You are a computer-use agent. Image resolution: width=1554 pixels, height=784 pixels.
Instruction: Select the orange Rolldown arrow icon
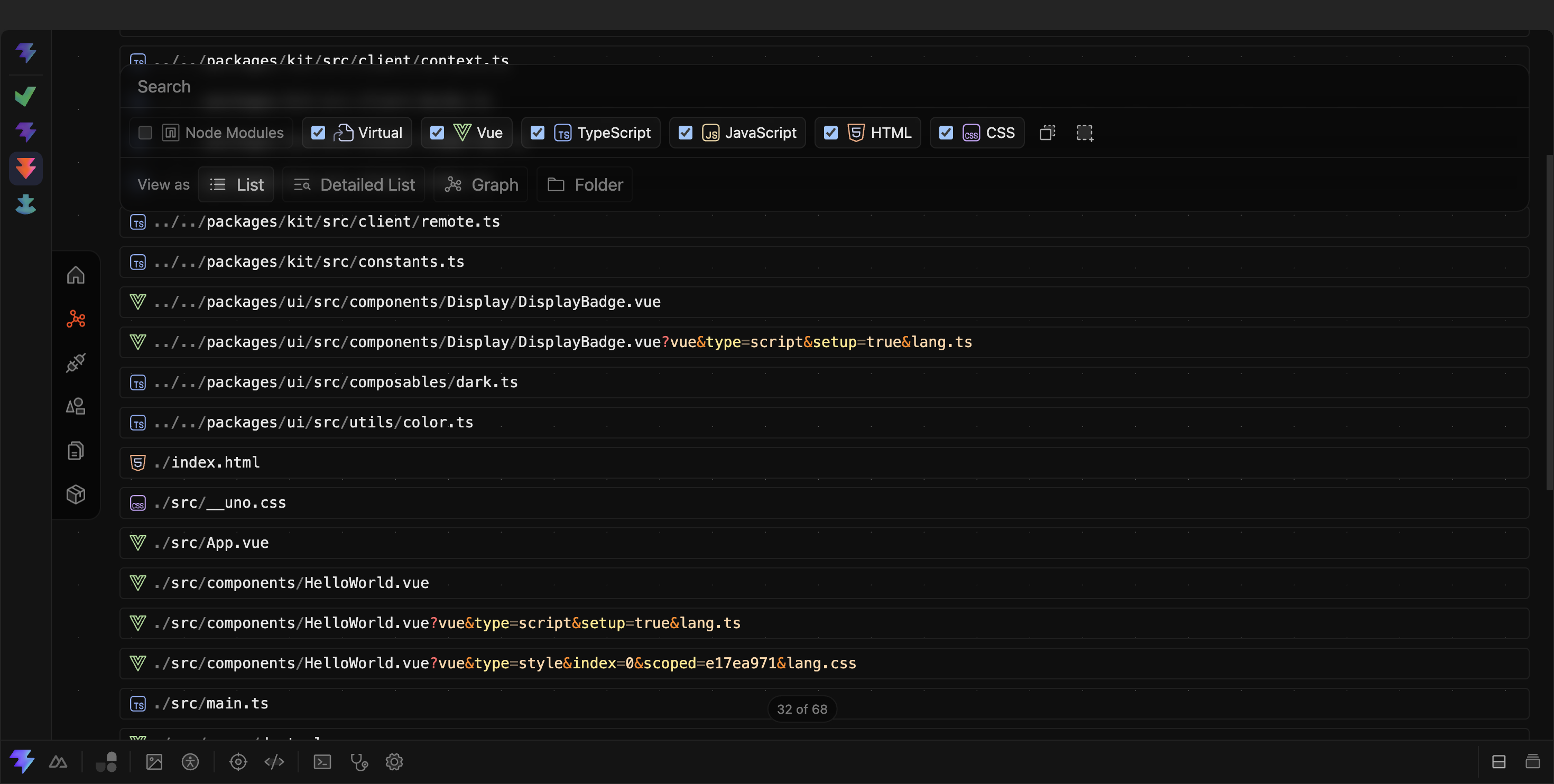[x=25, y=168]
